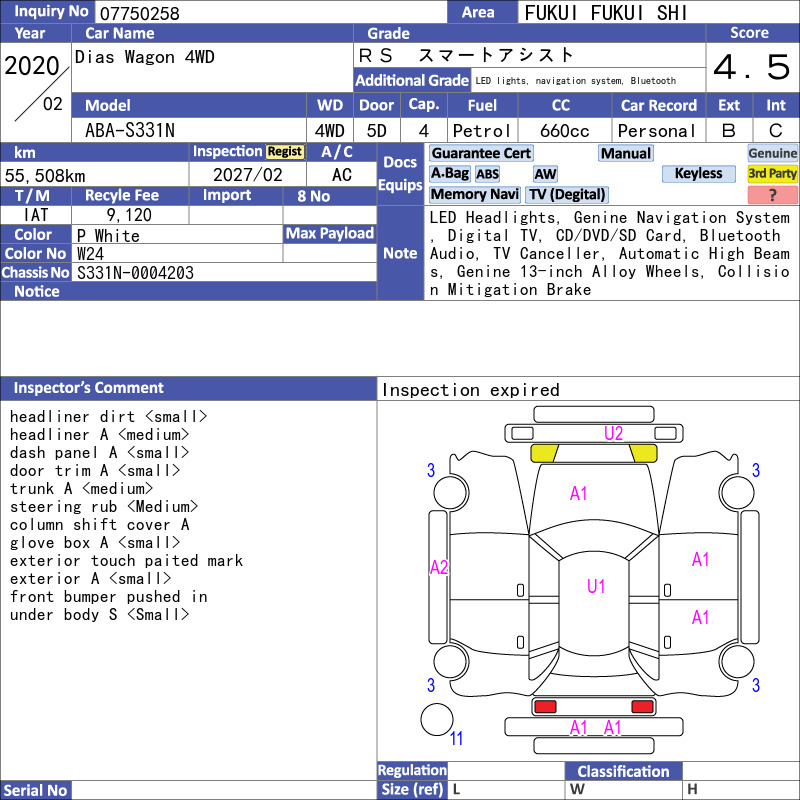Toggle the Guarantee Cert tag
800x800 pixels.
tap(481, 153)
